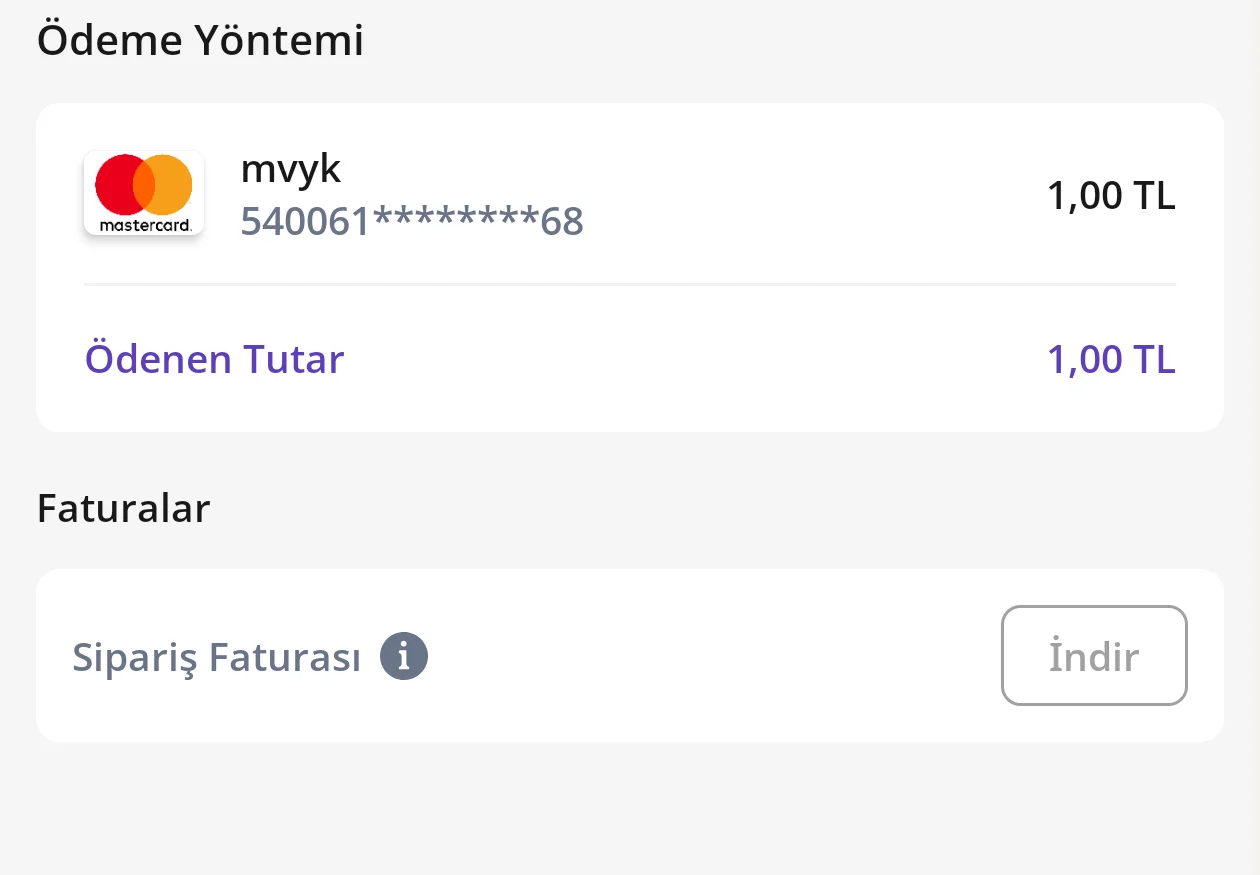The image size is (1260, 875).
Task: Click the divider line under the card row
Action: click(630, 285)
